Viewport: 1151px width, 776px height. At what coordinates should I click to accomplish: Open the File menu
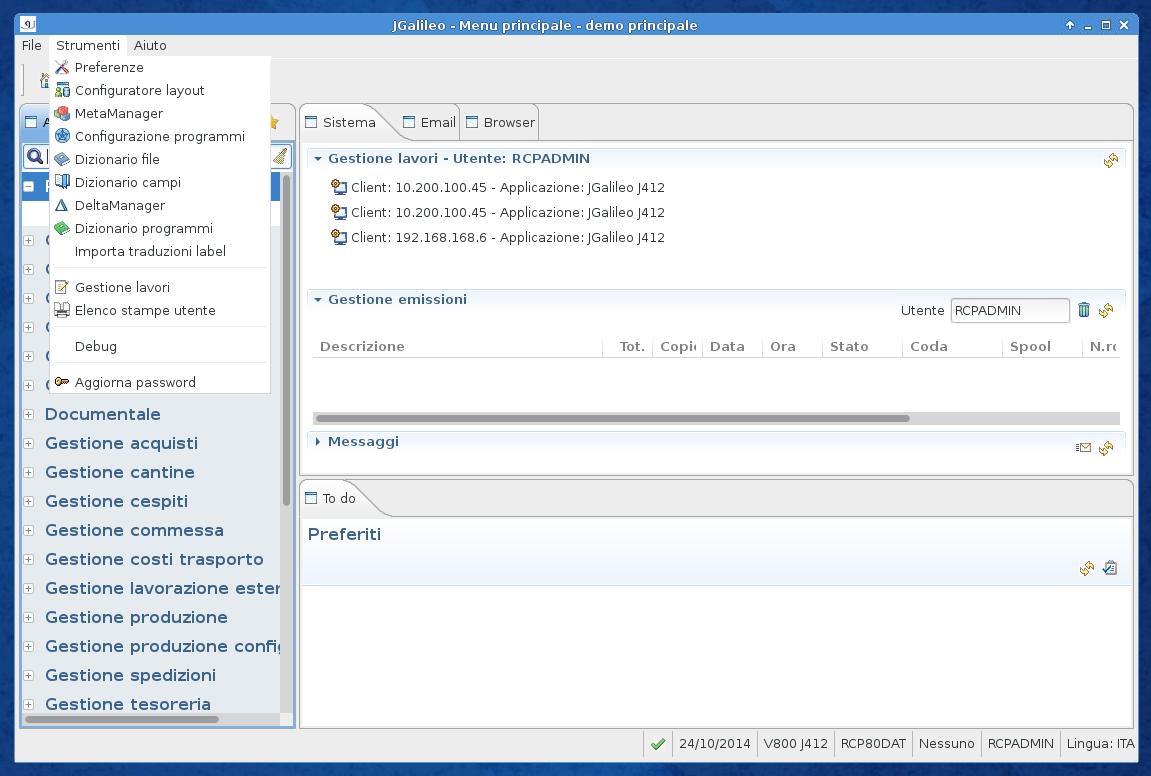[32, 46]
